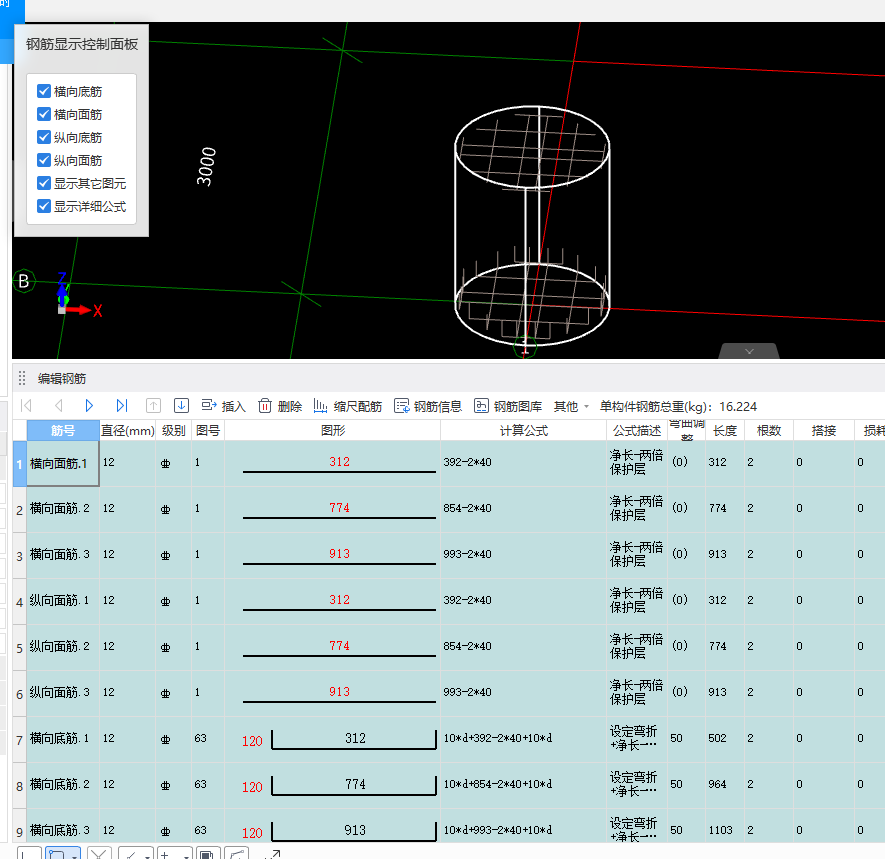The height and width of the screenshot is (859, 885).
Task: Click formula 854-2*40 in row 2
Action: coord(467,508)
